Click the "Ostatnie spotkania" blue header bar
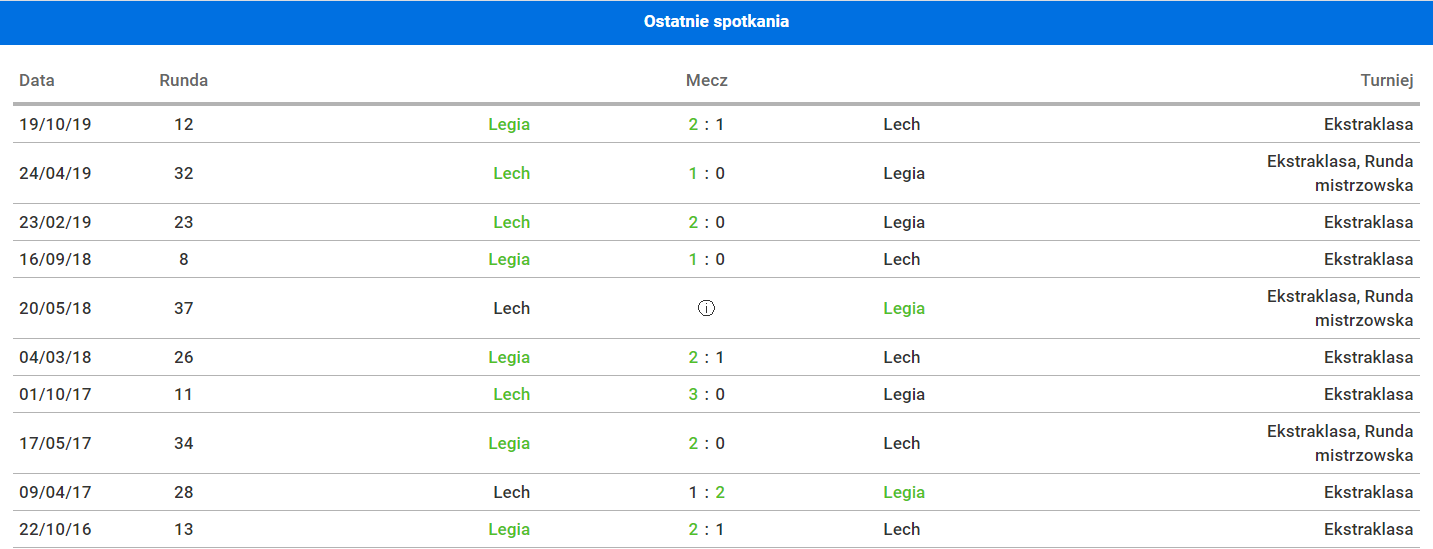1433x549 pixels. (716, 22)
